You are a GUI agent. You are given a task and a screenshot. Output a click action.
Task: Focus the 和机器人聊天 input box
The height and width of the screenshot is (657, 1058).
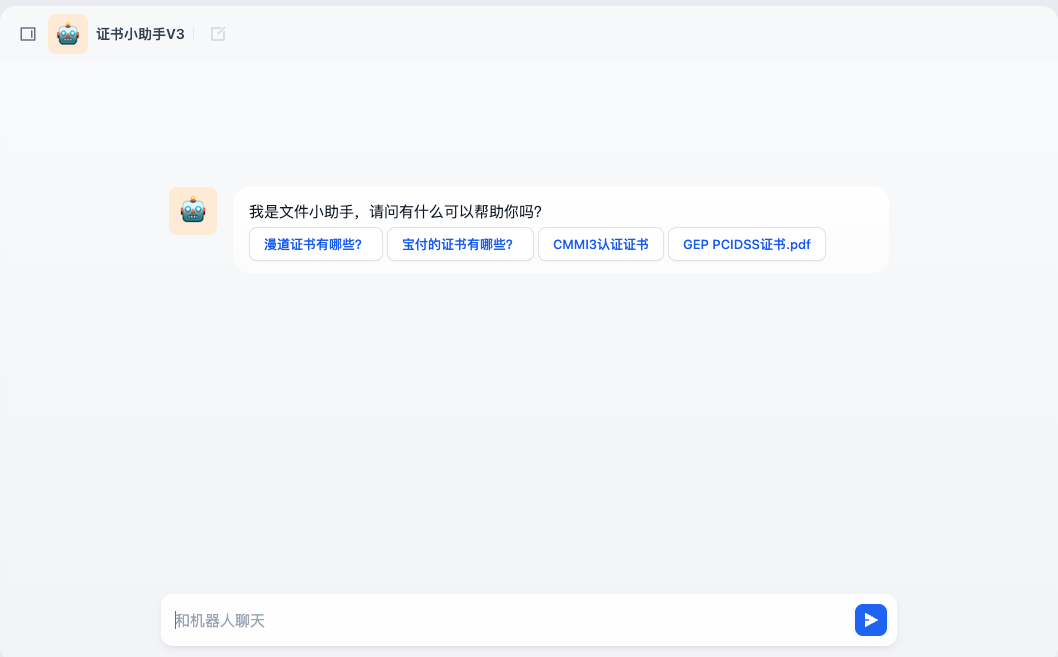click(500, 620)
